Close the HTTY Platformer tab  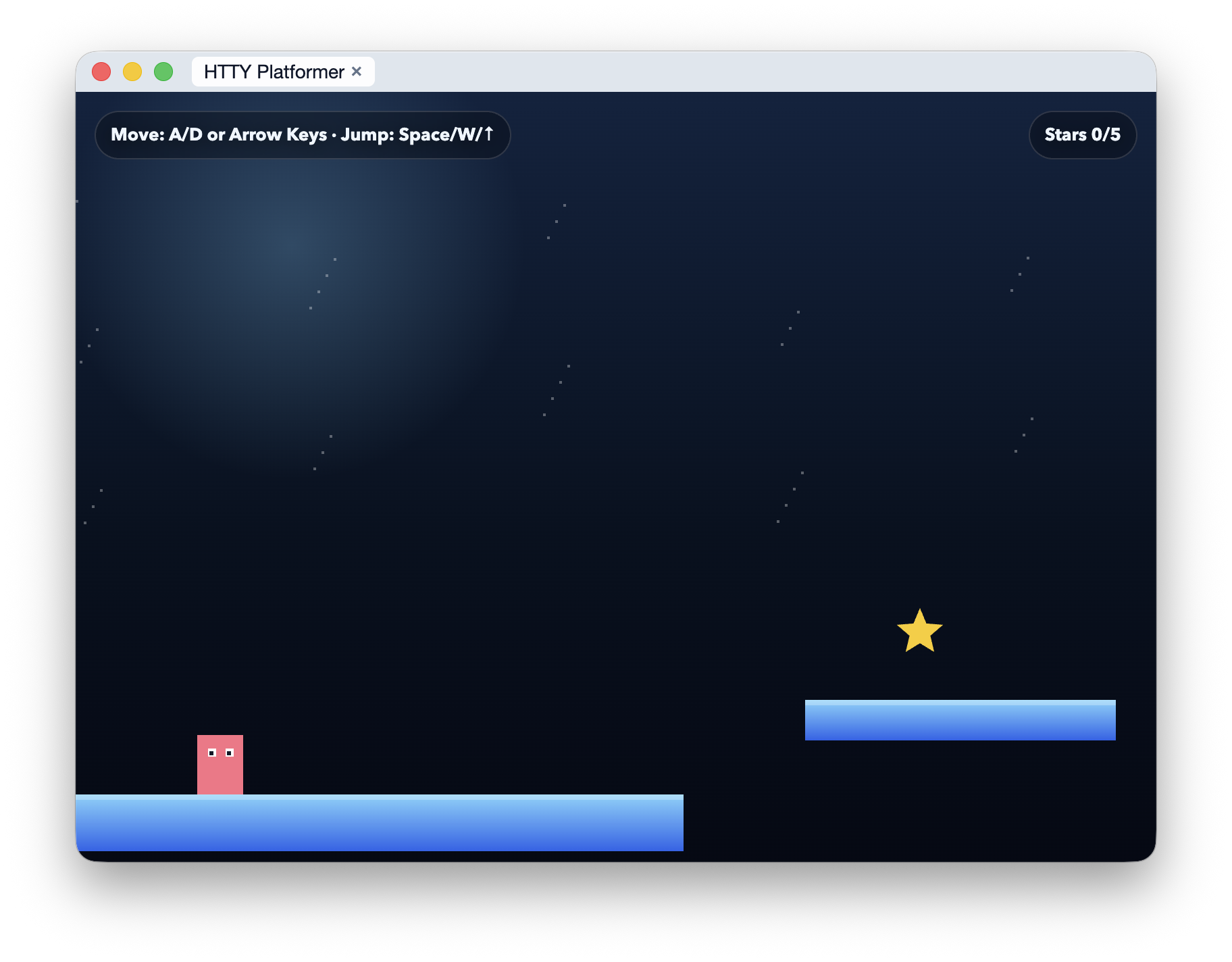coord(357,72)
